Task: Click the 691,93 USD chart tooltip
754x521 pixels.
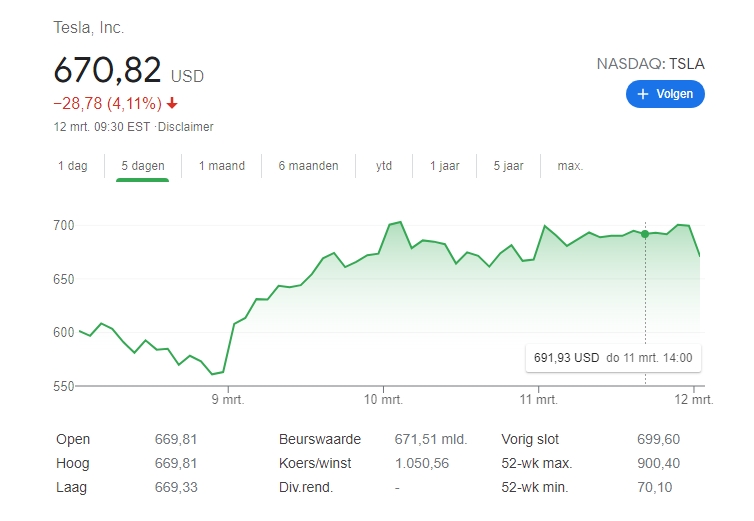Action: click(x=612, y=358)
